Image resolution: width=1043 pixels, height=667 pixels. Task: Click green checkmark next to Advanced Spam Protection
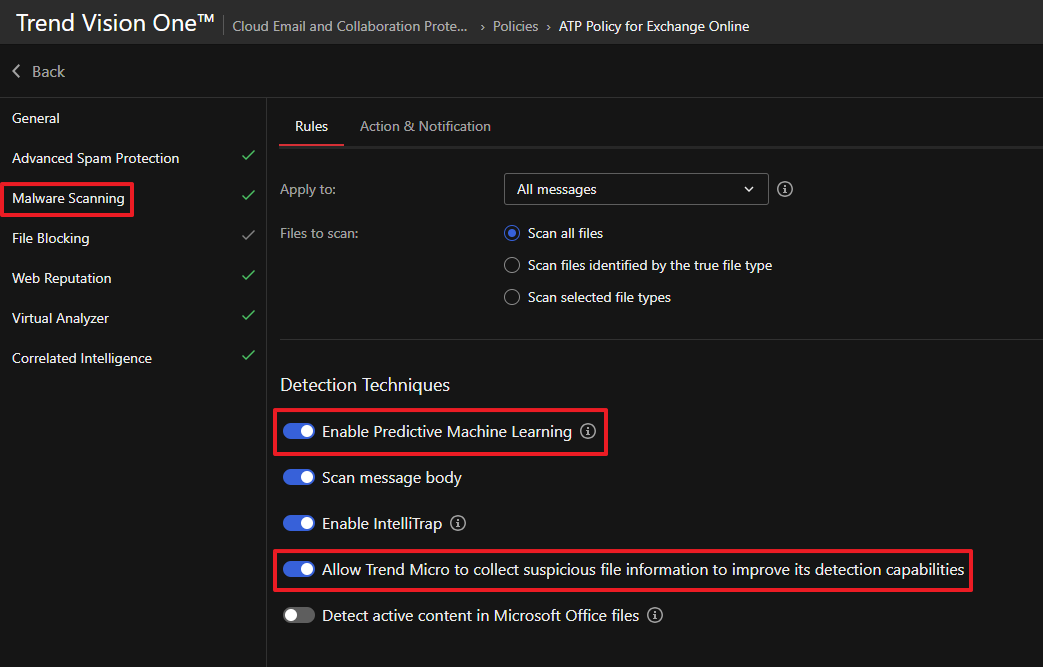[x=248, y=156]
